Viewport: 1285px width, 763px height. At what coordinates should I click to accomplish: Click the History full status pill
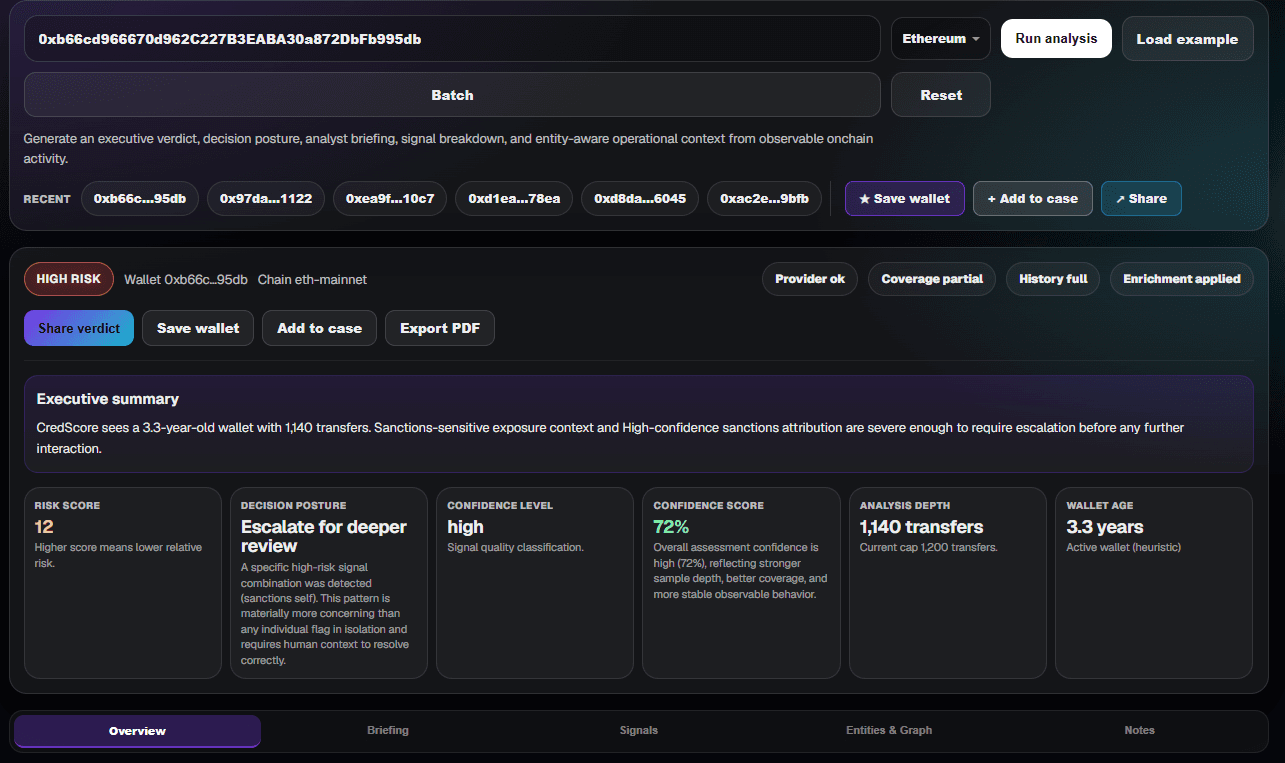[x=1053, y=279]
